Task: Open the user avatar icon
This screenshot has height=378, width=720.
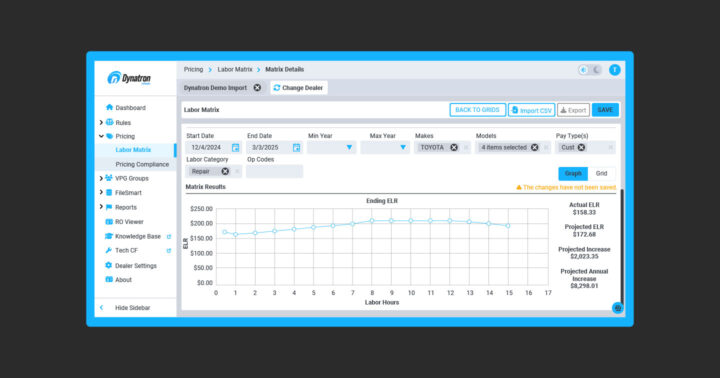Action: 614,70
